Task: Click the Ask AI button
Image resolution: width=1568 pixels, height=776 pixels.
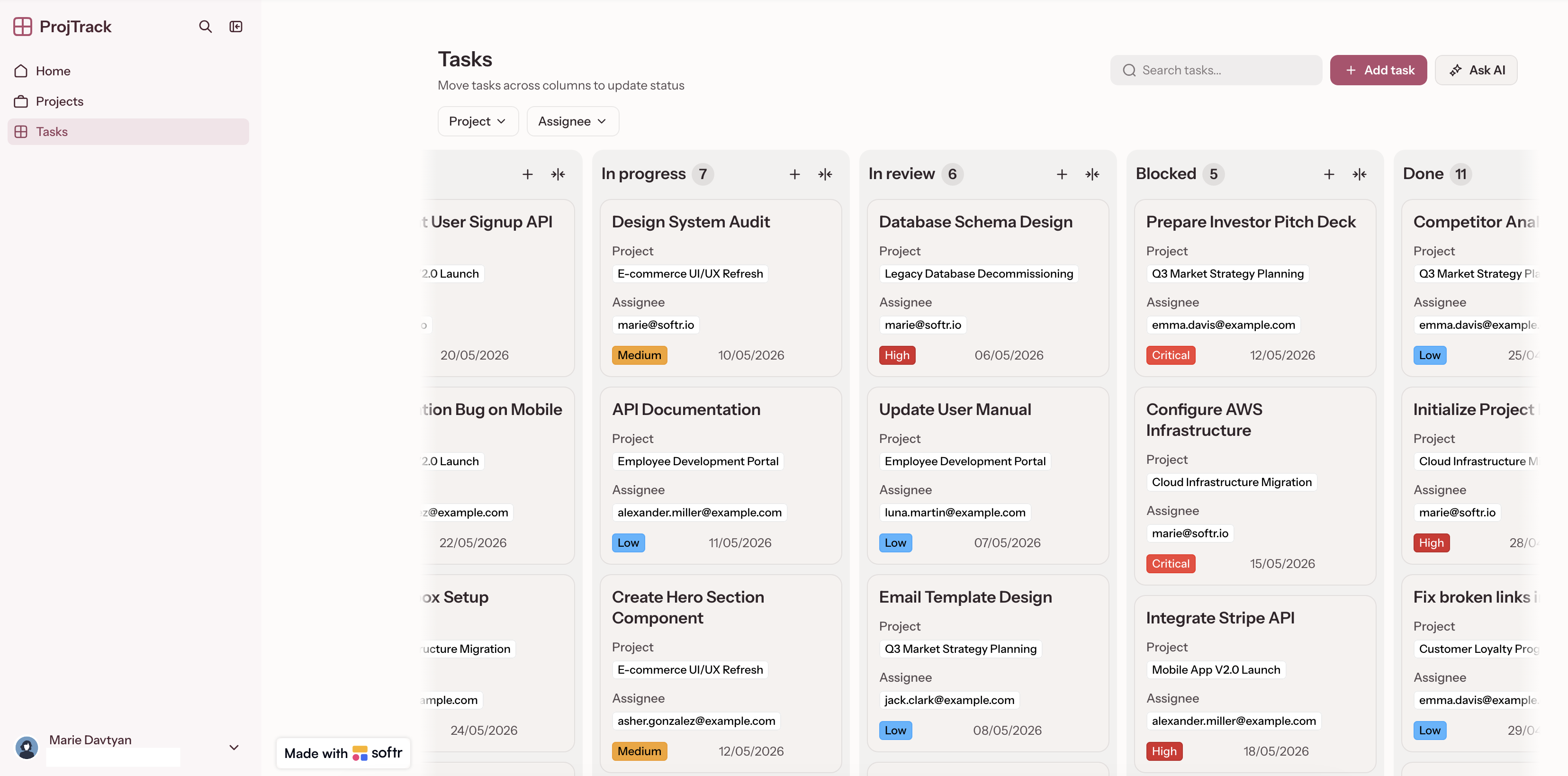Action: pos(1476,70)
